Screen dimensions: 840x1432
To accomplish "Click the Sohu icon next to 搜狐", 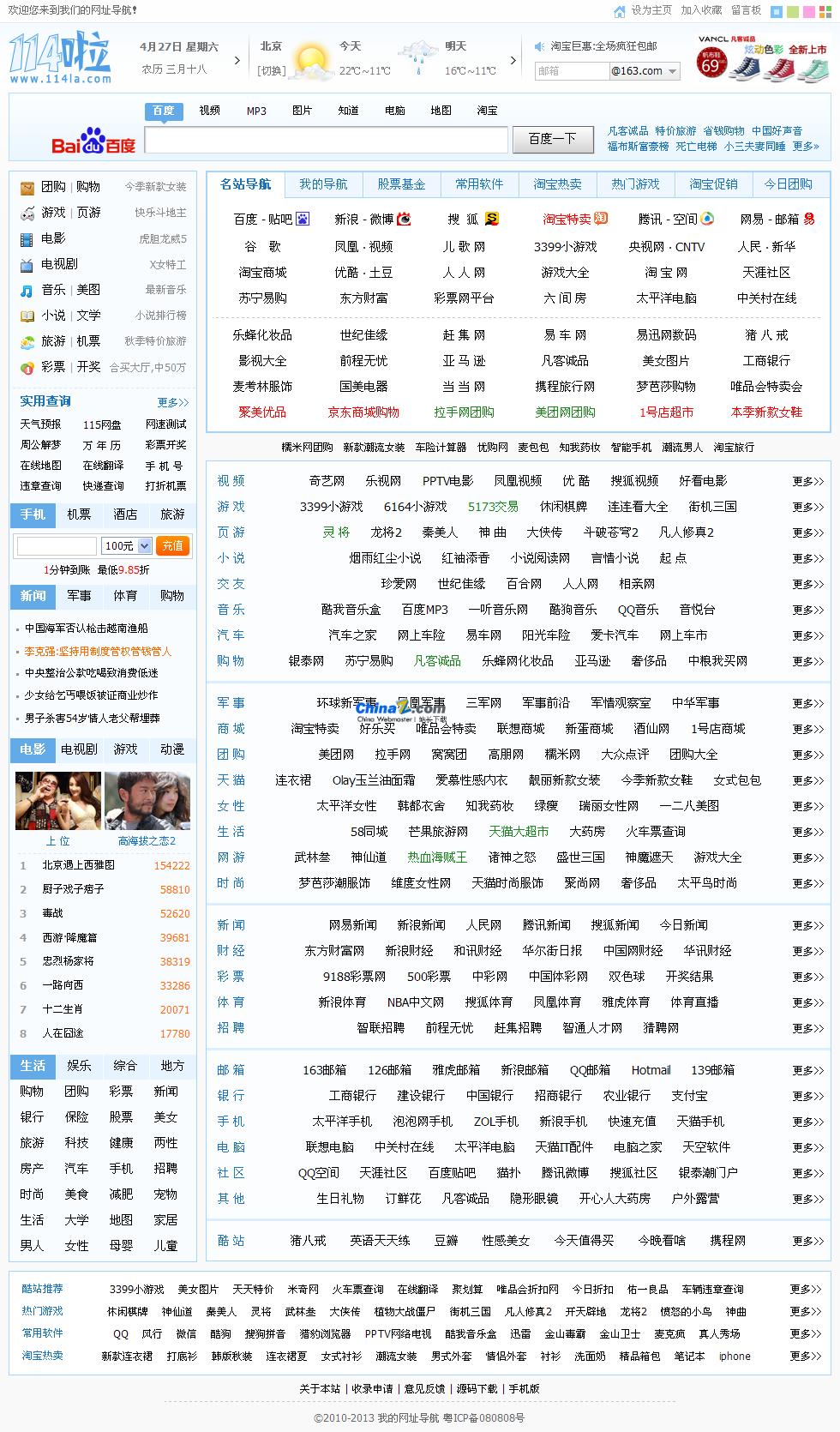I will 492,220.
